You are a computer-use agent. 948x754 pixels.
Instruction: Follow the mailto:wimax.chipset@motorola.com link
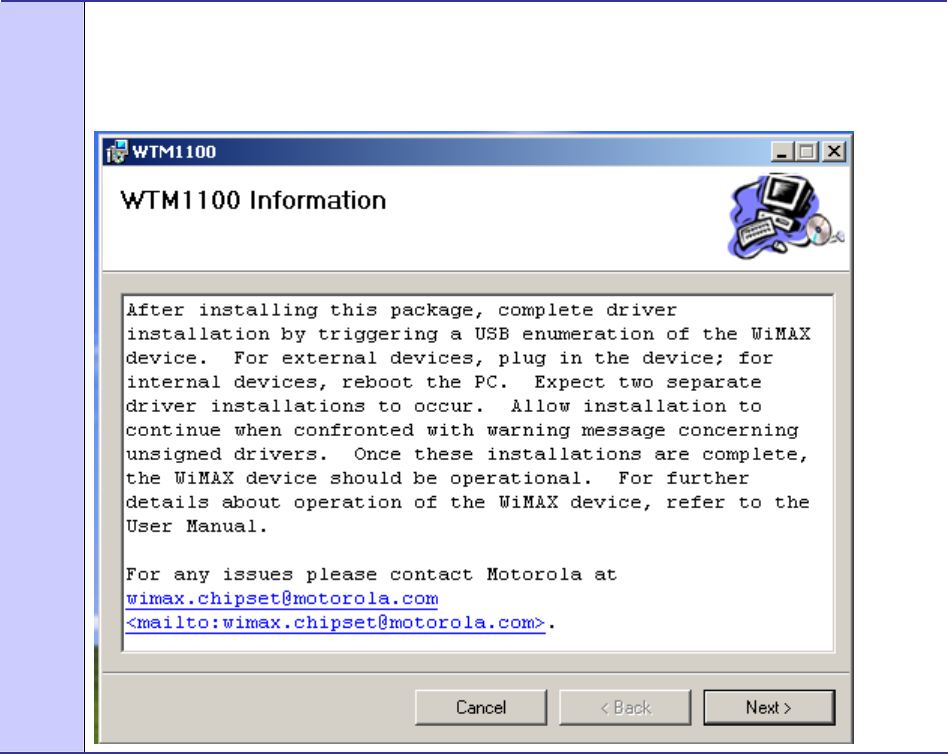point(336,623)
